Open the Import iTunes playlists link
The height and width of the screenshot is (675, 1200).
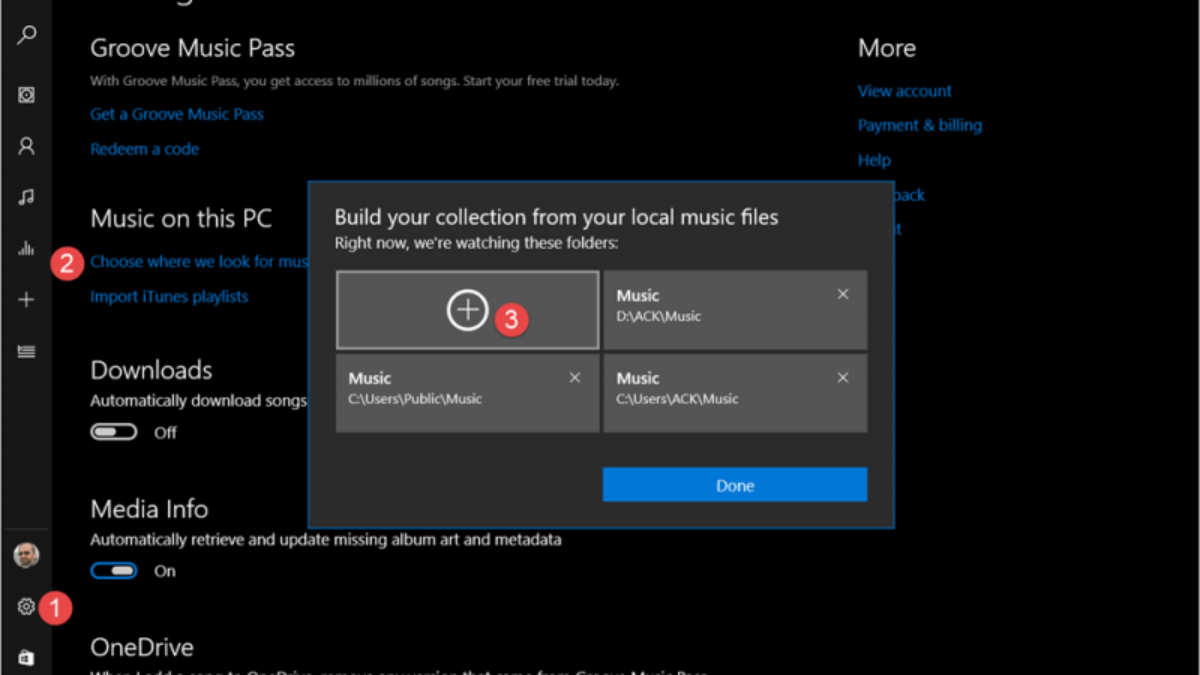[169, 296]
